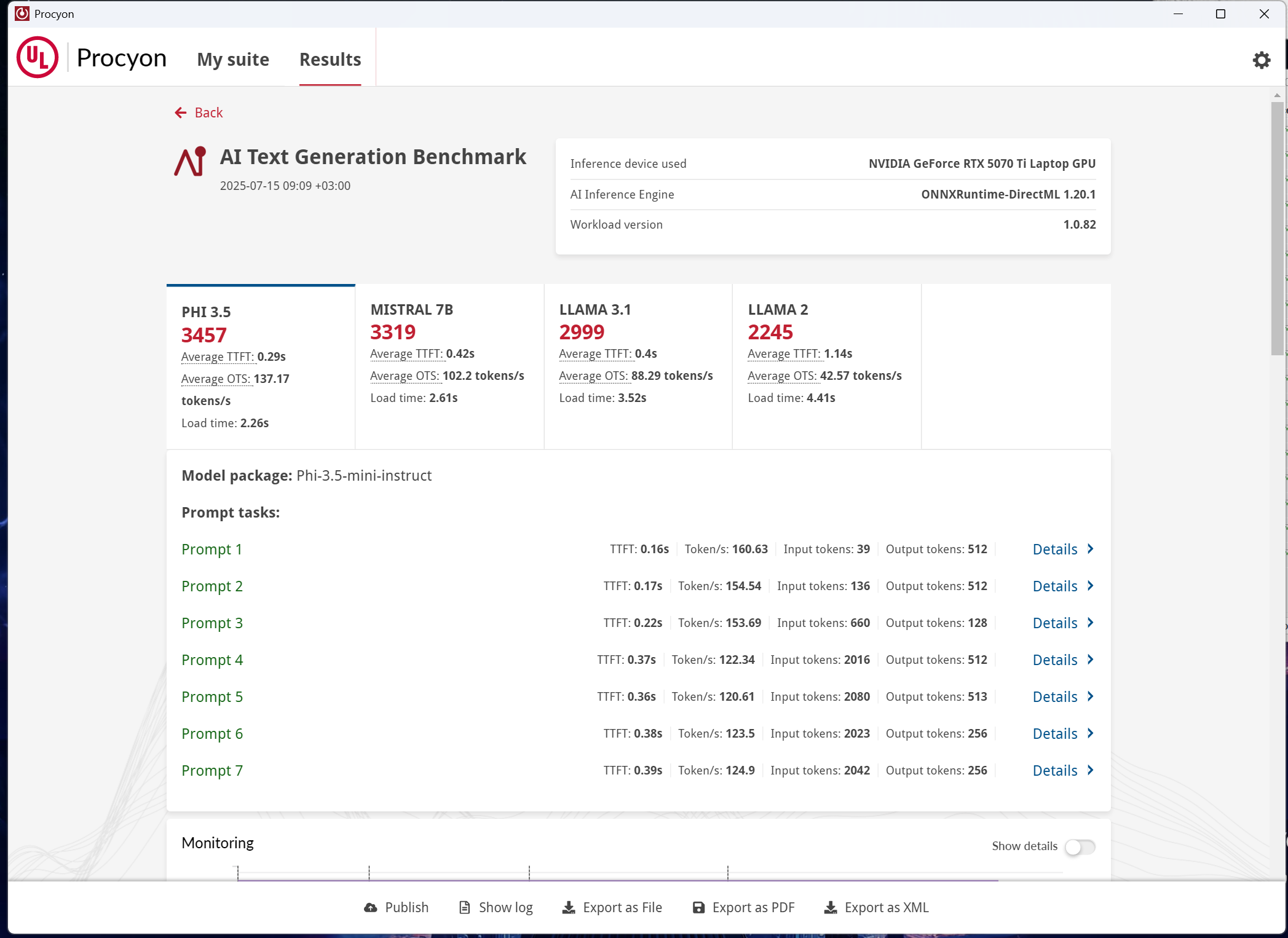Click the AI Text Generation benchmark icon
Viewport: 1288px width, 938px height.
[x=190, y=162]
